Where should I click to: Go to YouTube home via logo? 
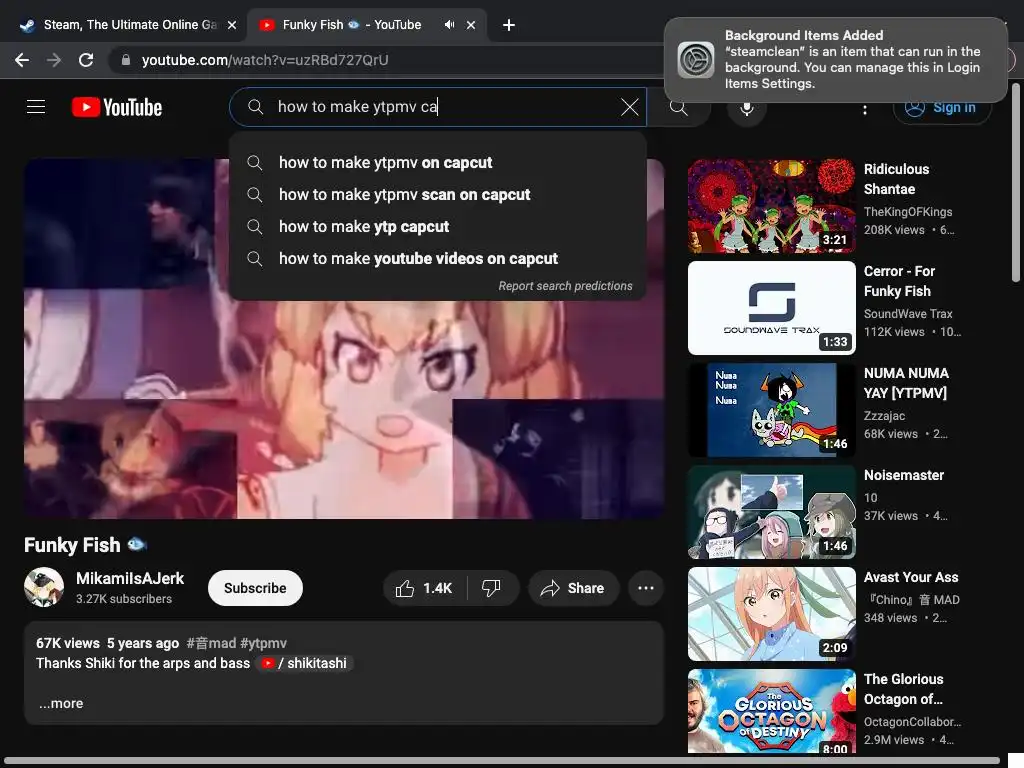coord(117,107)
